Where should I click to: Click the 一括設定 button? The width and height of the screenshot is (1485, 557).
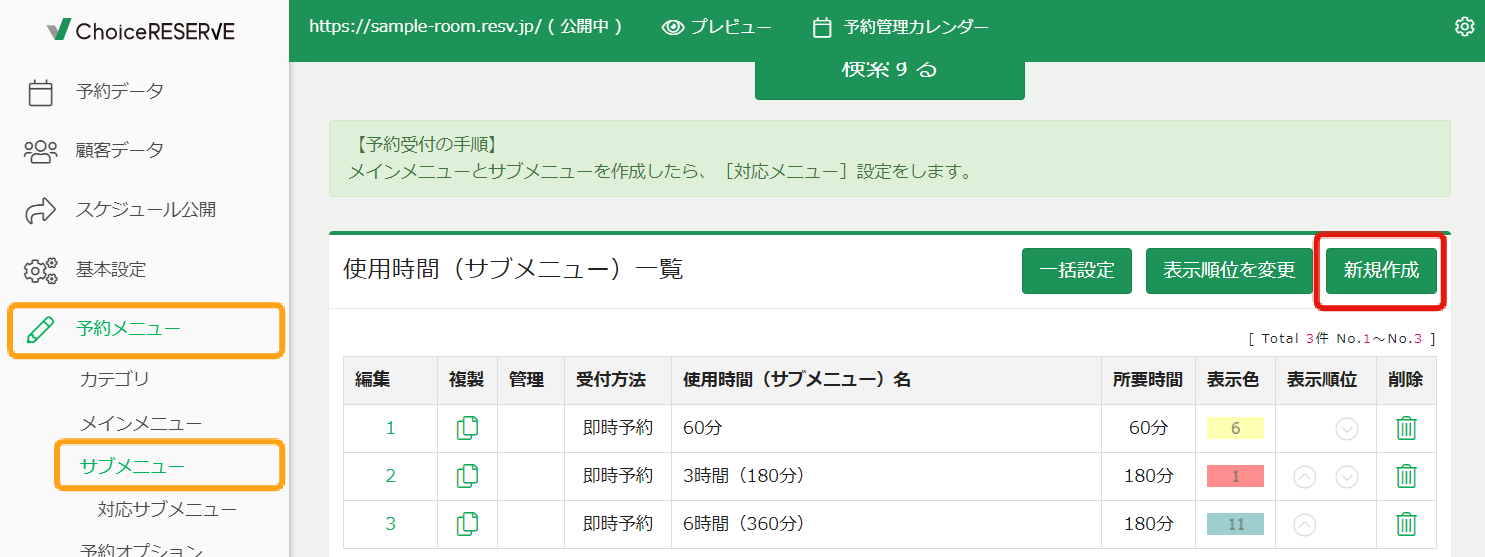(1077, 271)
